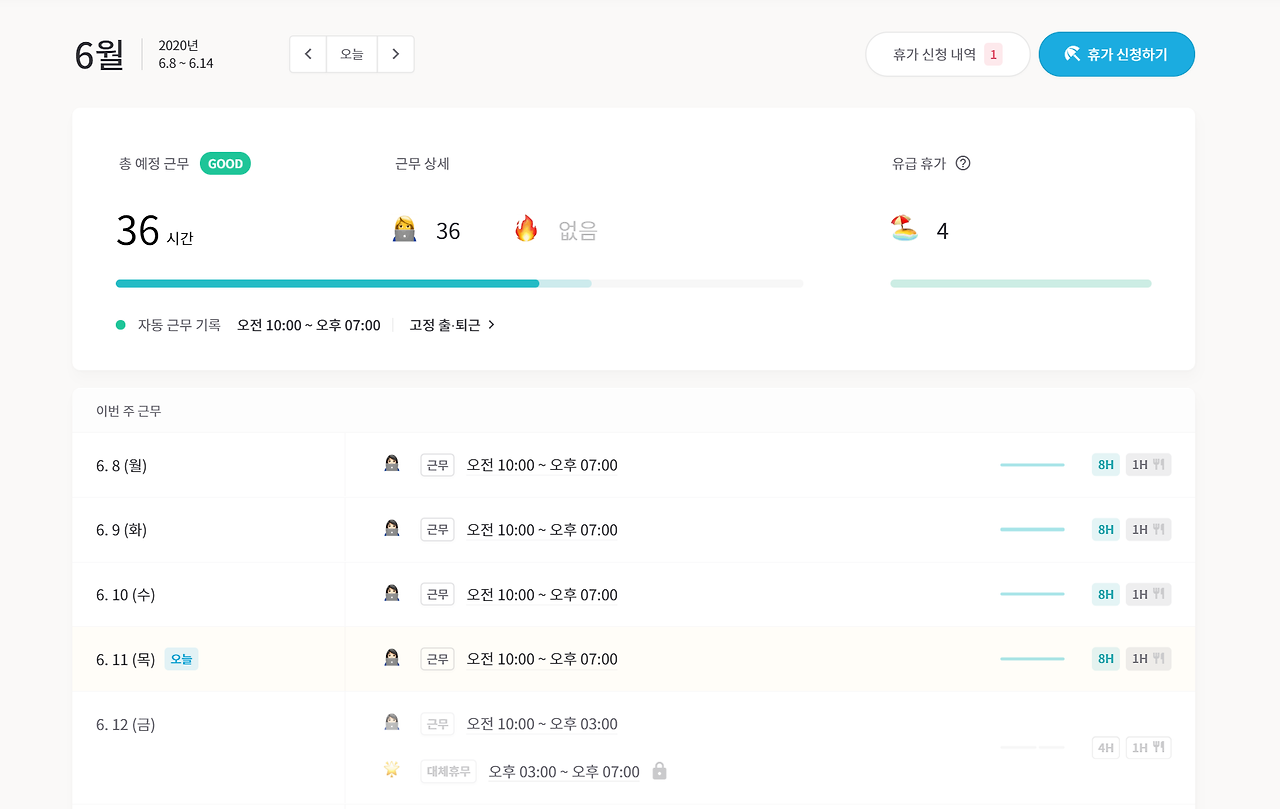Click the 근무 tag on 6. 8 row
The height and width of the screenshot is (809, 1280).
pos(438,465)
